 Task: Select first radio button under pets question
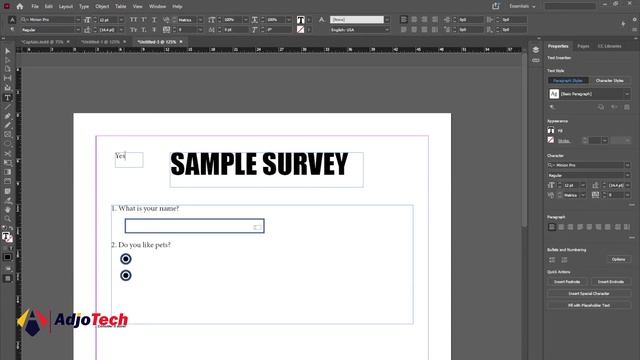(126, 259)
